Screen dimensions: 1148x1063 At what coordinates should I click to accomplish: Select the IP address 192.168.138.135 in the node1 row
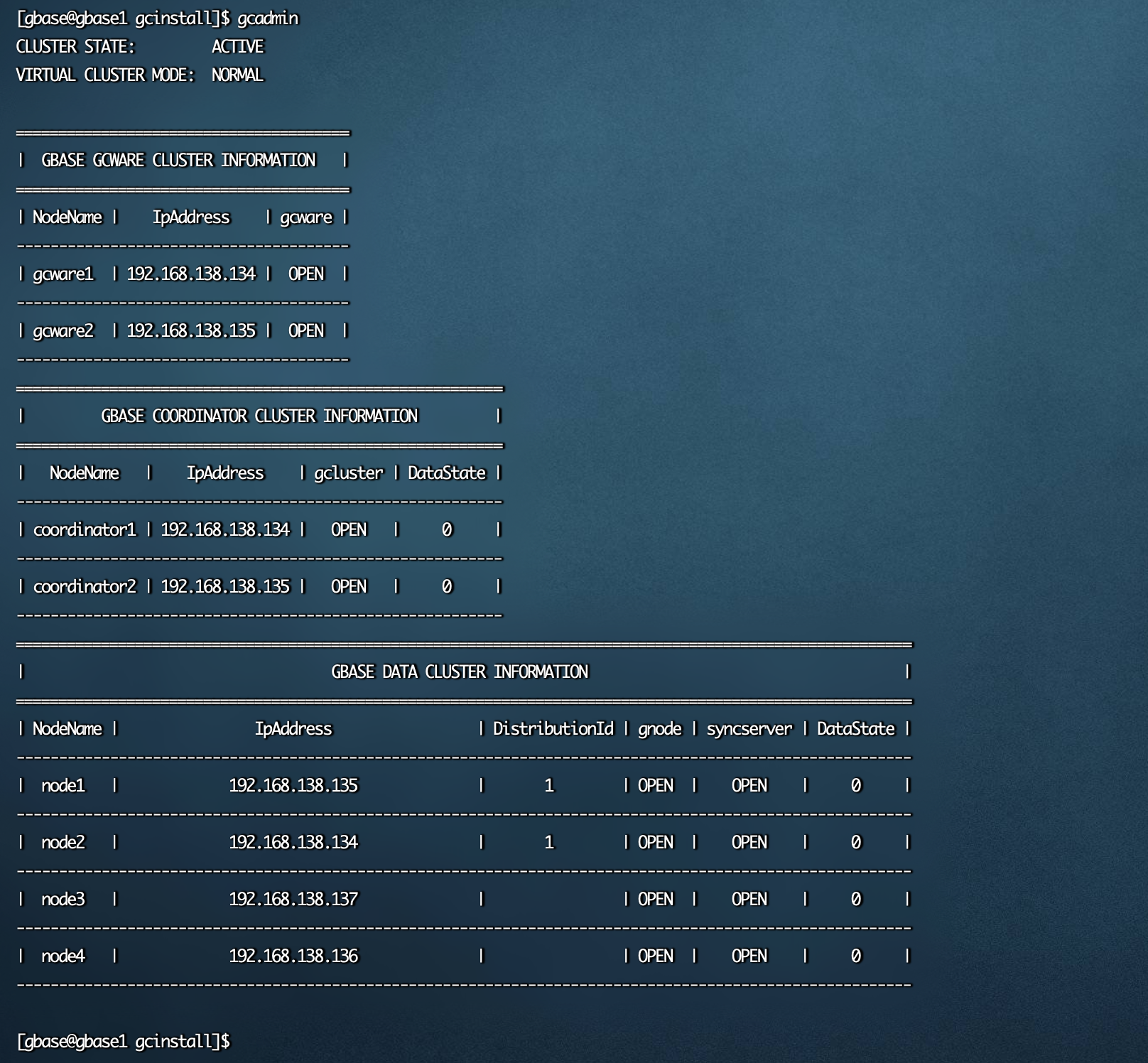[293, 786]
